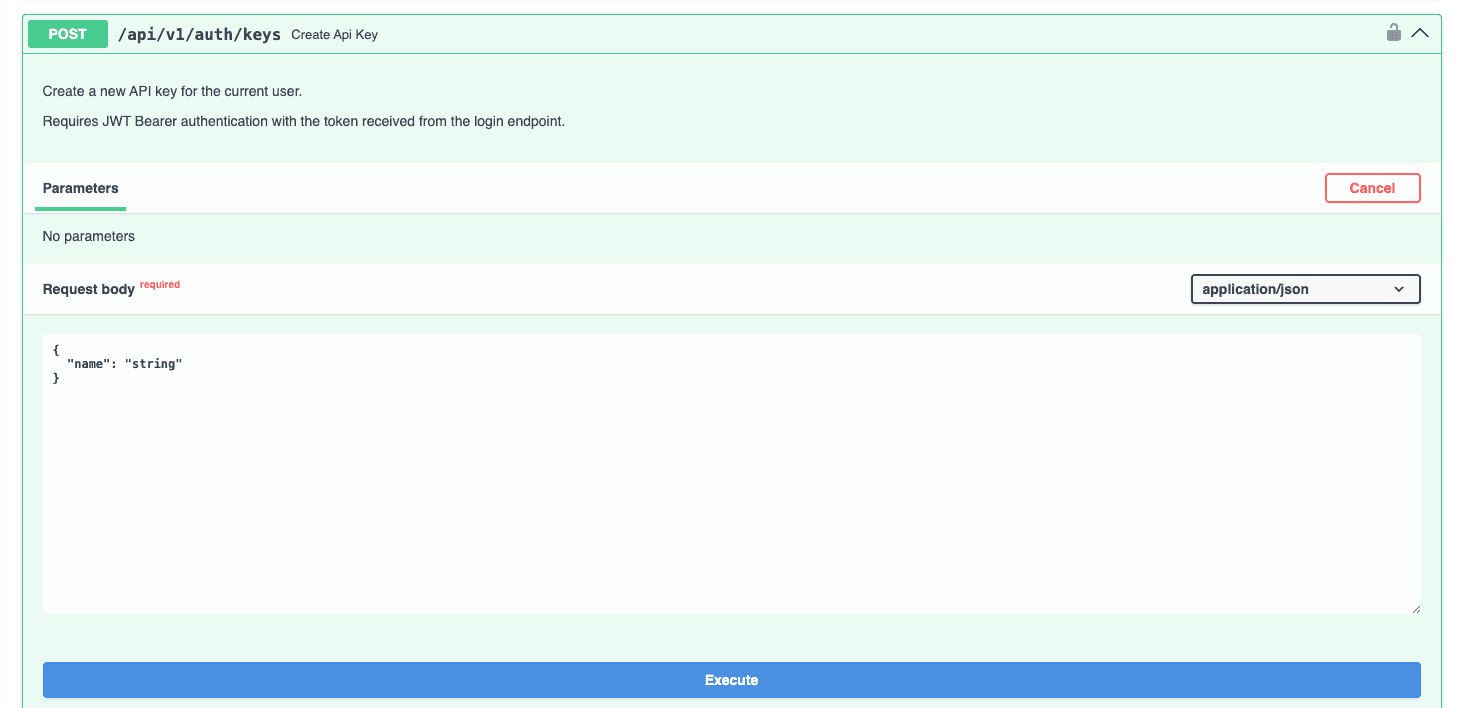This screenshot has height=708, width=1458.
Task: Click the request body resize handle
Action: coord(1416,607)
